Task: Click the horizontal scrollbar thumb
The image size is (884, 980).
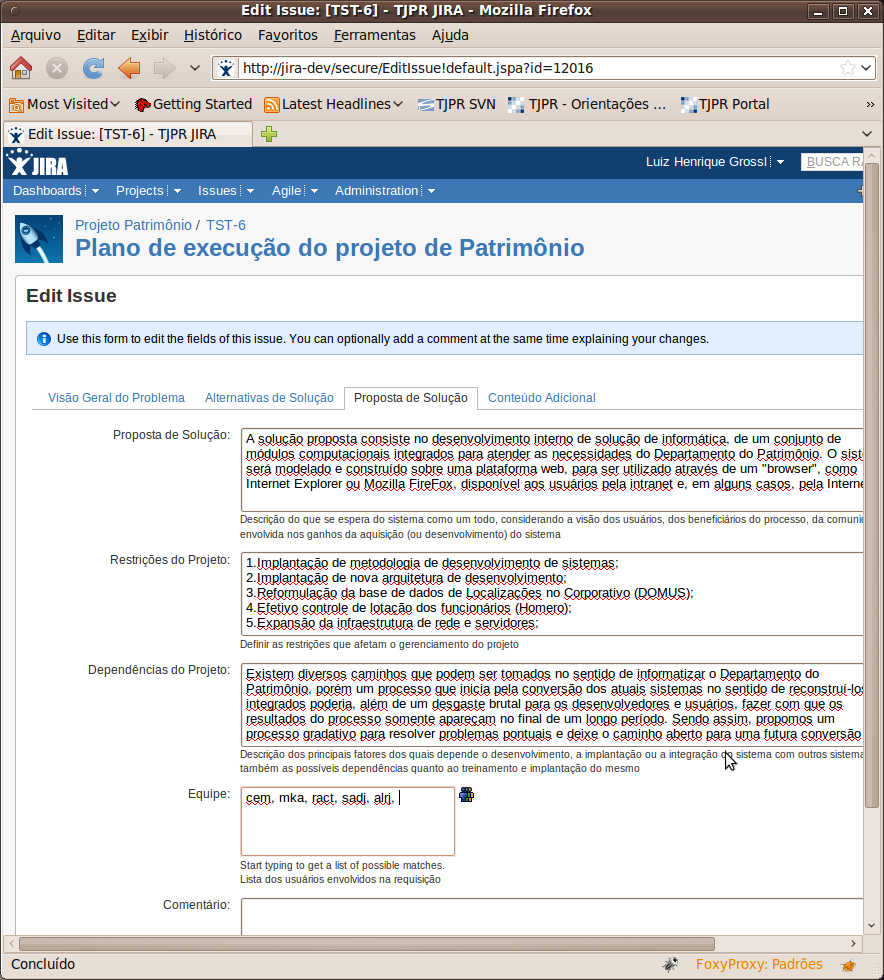Action: click(x=367, y=943)
